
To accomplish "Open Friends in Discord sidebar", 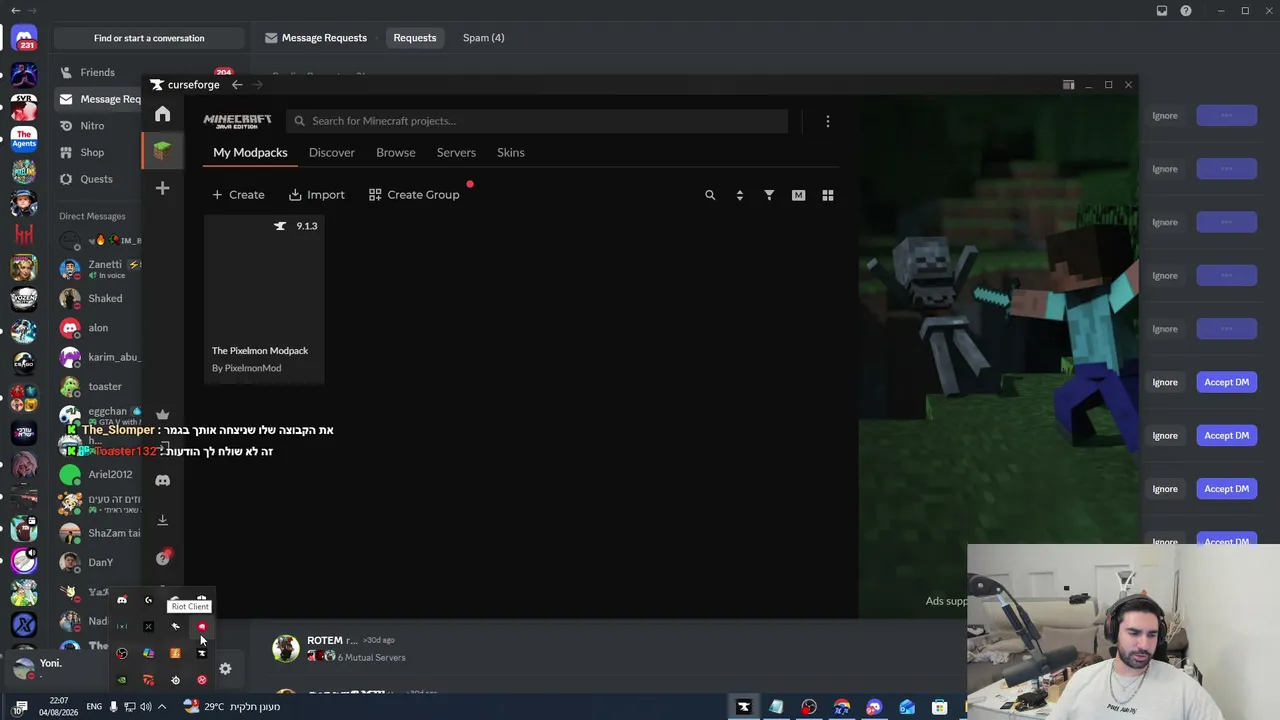I will coord(98,73).
